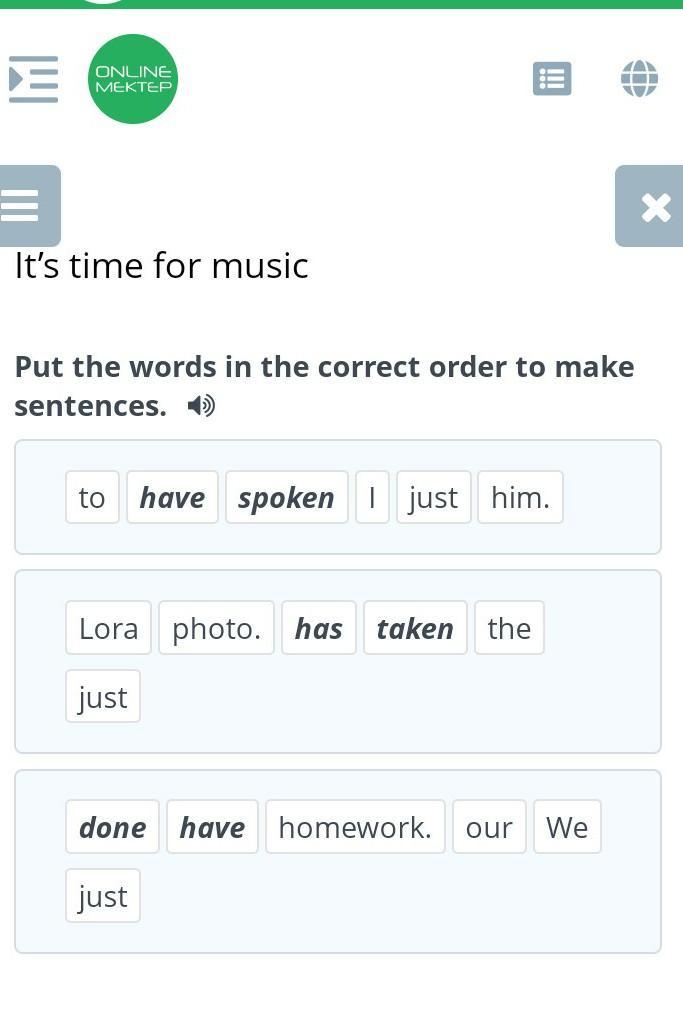Pick the 'our' word tile
The height and width of the screenshot is (1019, 683).
tap(489, 827)
